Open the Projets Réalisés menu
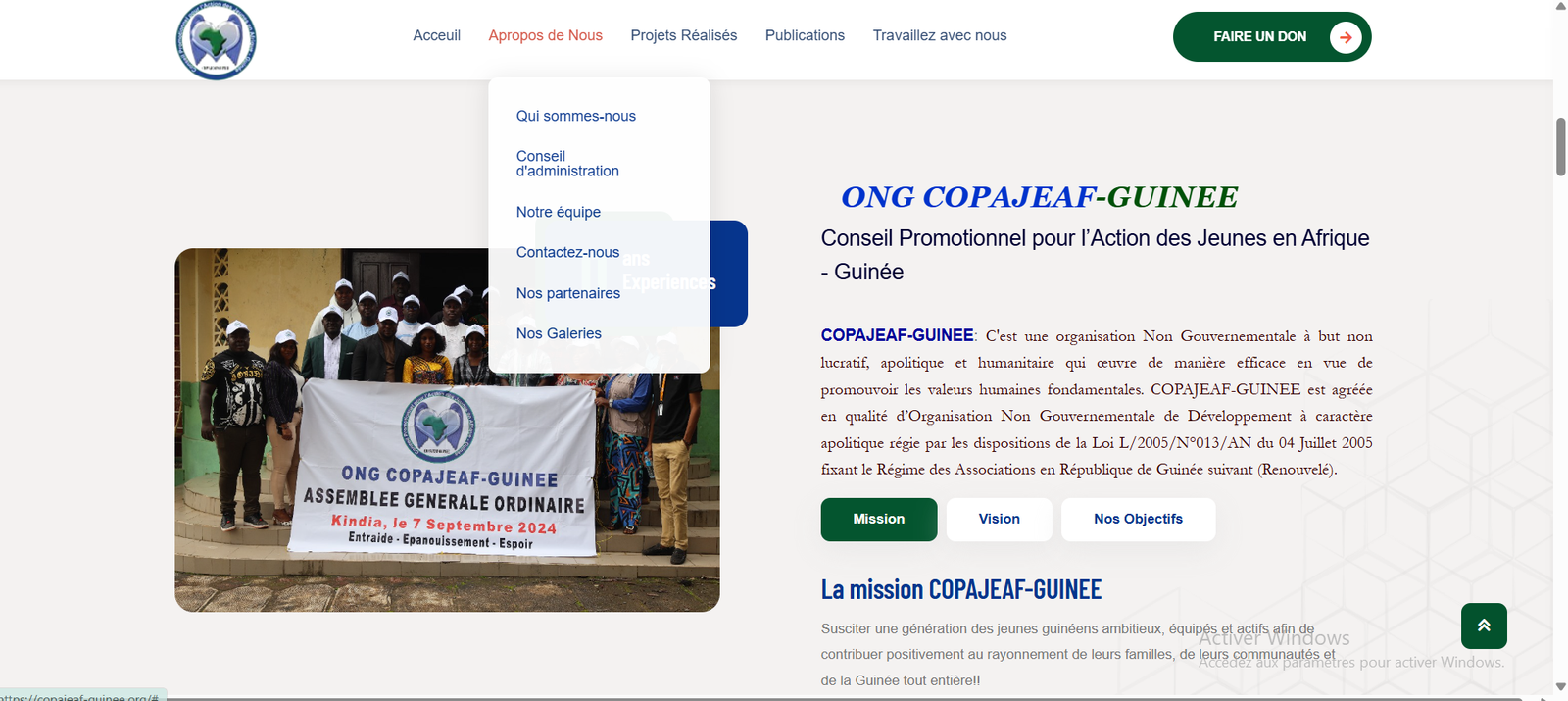 click(683, 35)
